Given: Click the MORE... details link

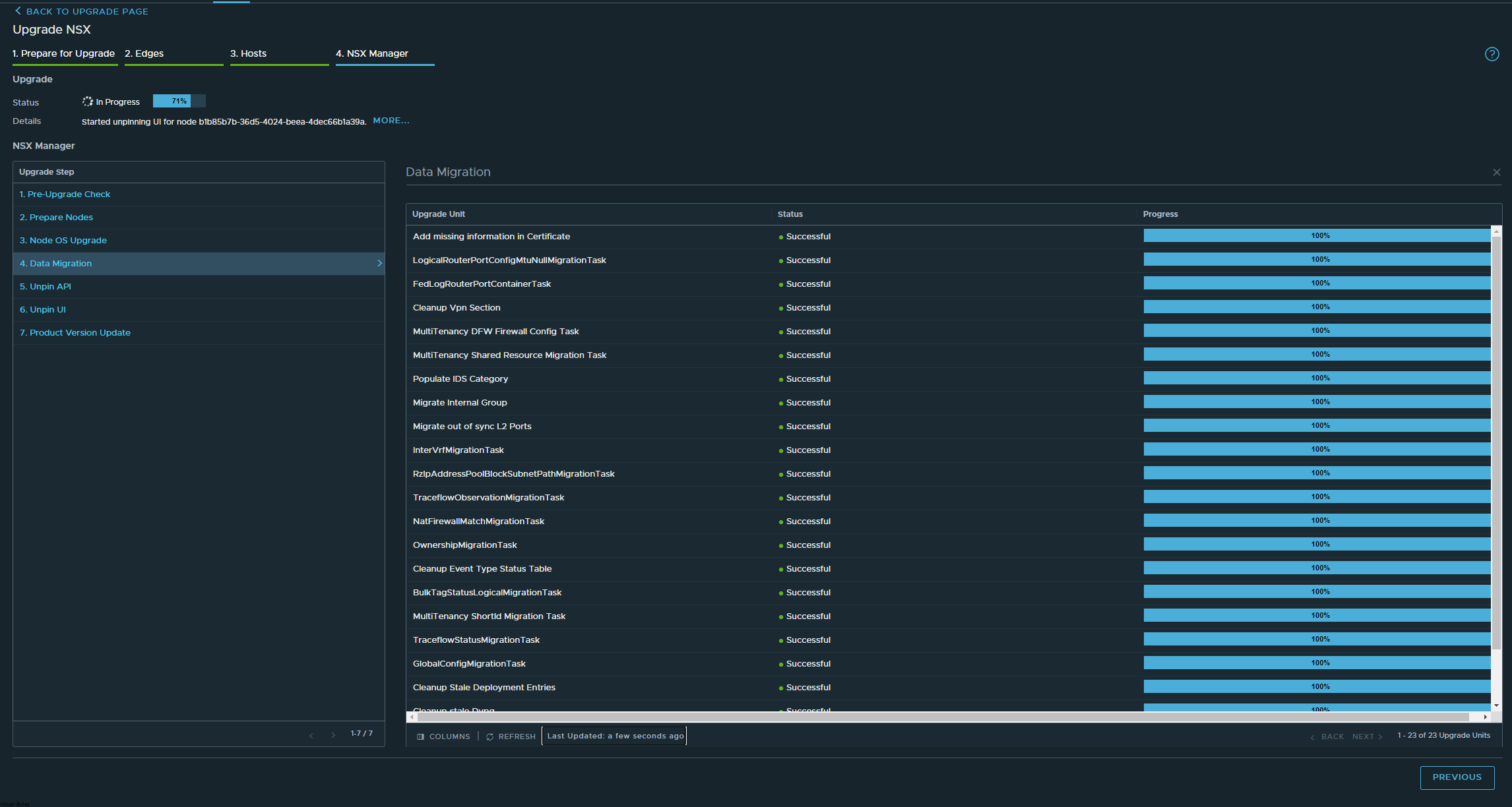Looking at the screenshot, I should pos(391,121).
